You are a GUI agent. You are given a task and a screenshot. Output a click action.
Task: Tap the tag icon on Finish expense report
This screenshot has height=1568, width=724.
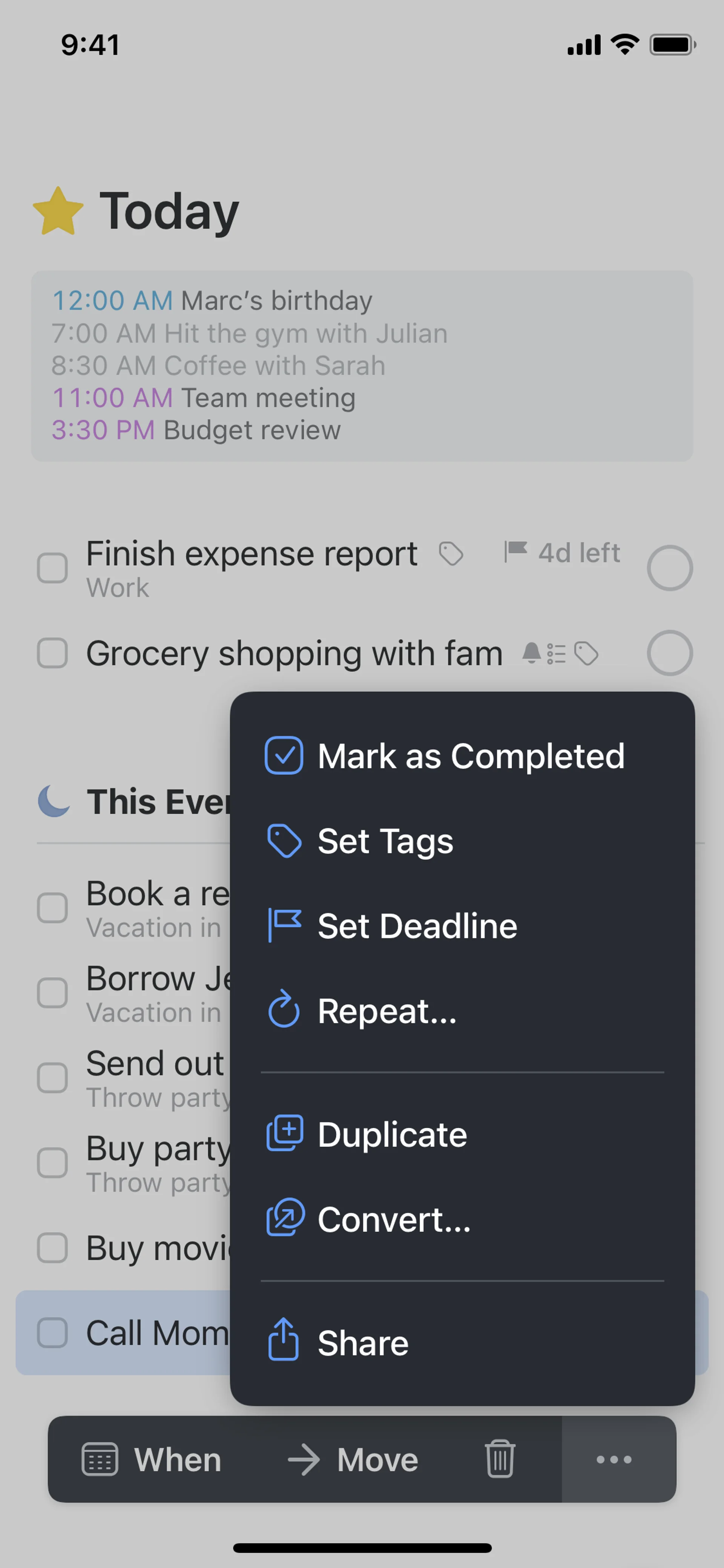(451, 553)
